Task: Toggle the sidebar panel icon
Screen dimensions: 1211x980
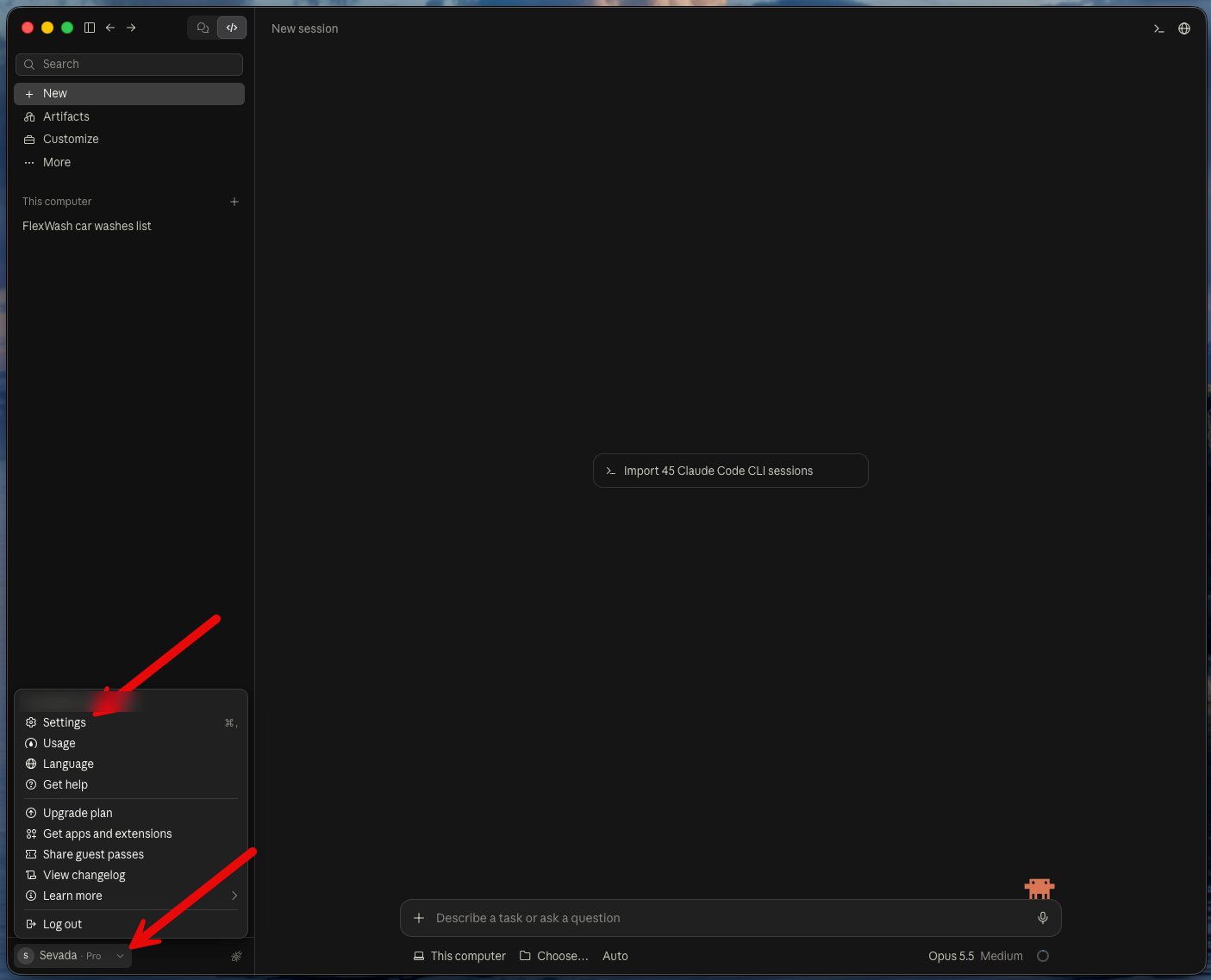Action: tap(90, 28)
